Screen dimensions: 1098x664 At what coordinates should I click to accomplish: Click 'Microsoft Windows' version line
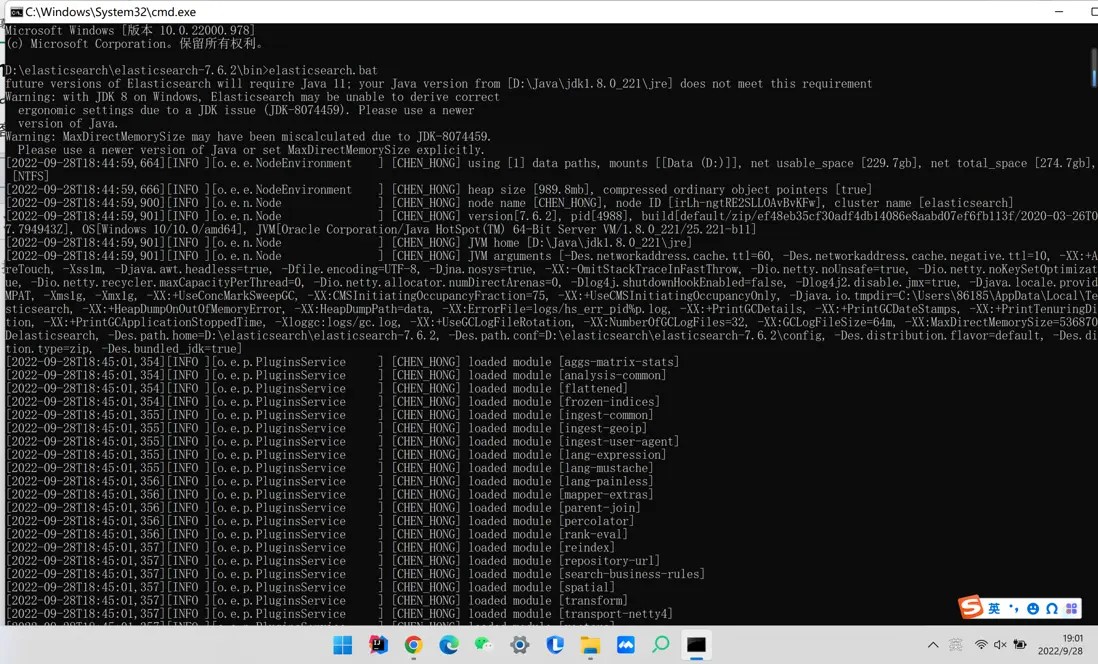click(130, 31)
